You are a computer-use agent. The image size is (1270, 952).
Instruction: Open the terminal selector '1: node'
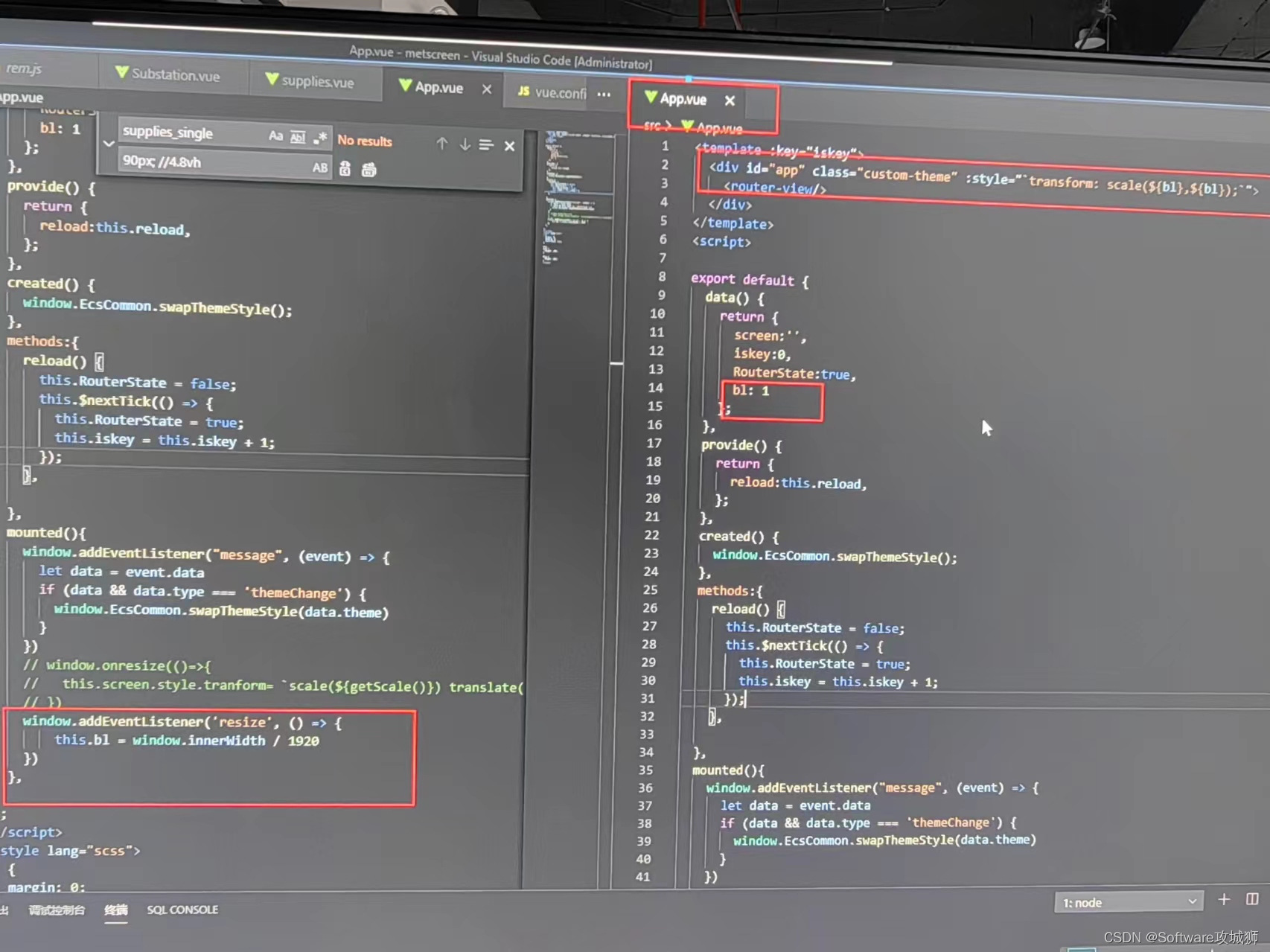click(x=1129, y=902)
